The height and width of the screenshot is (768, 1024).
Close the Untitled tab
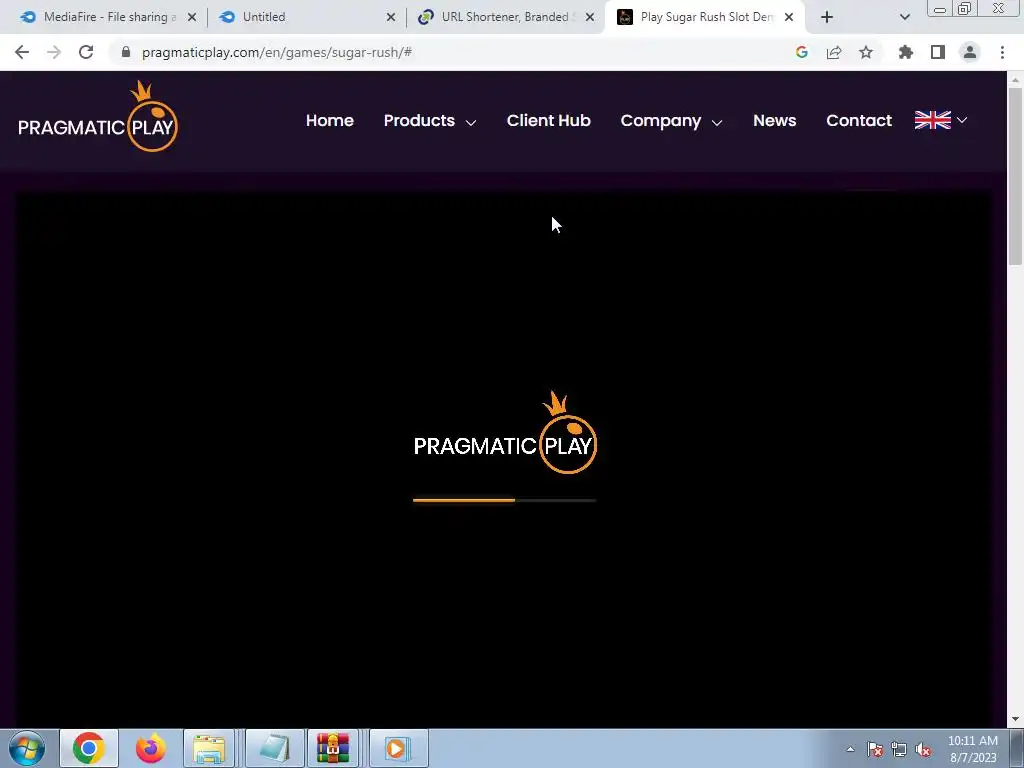coord(391,17)
